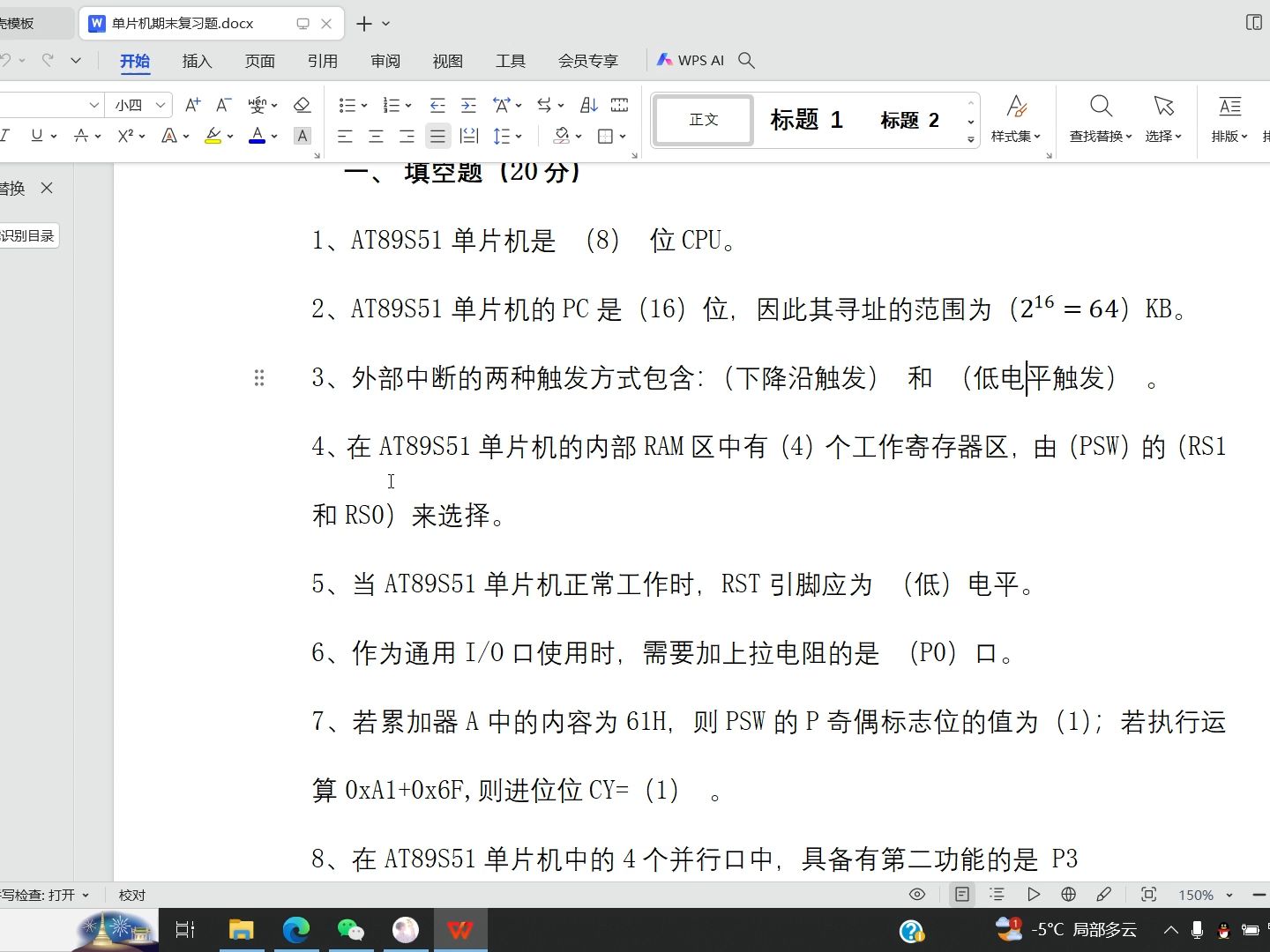Open a new tab with plus button
Screen dimensions: 1270x952
tap(364, 24)
